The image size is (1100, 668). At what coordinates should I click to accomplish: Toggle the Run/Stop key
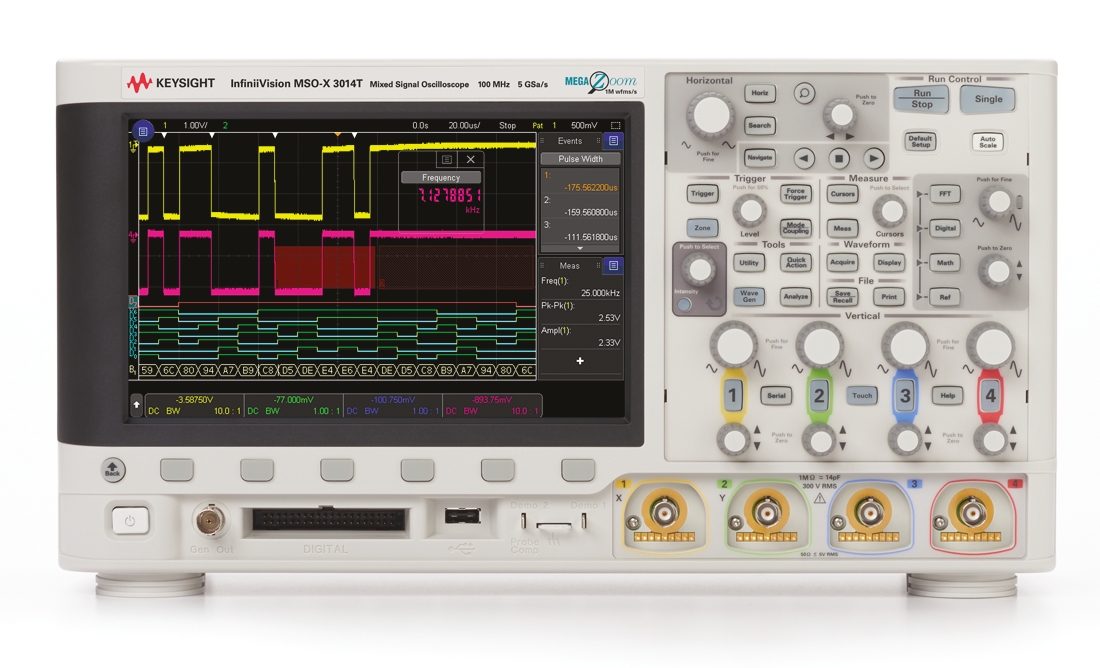pos(921,99)
